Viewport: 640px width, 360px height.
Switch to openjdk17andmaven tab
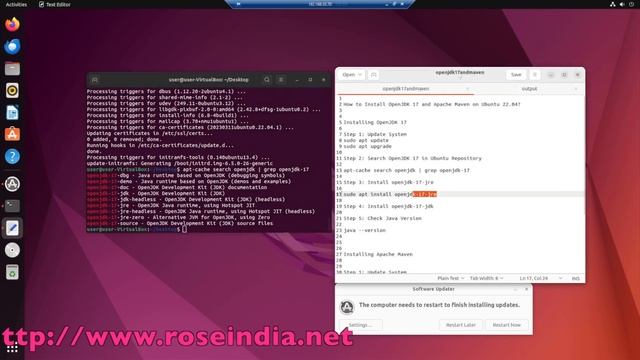pyautogui.click(x=406, y=89)
